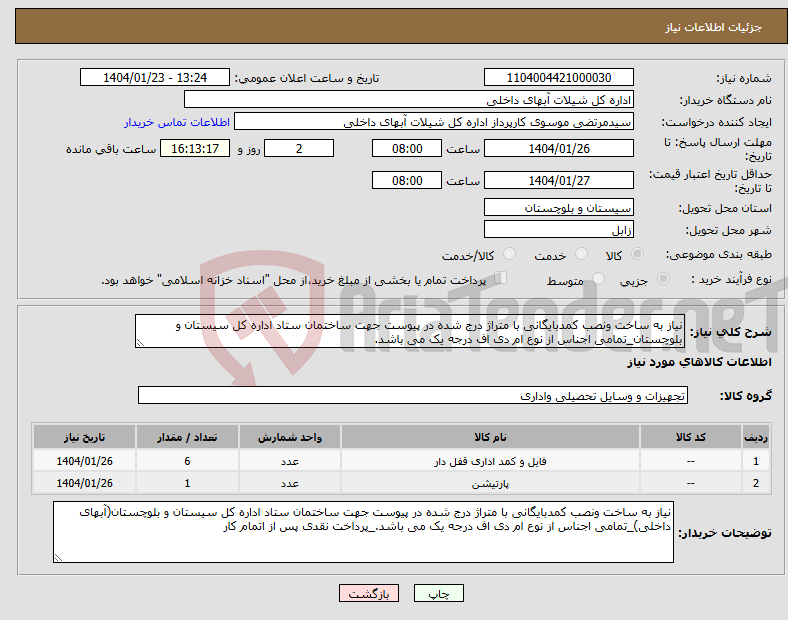The image size is (788, 620).
Task: Click the اطلاعات کالاهای مورد نیاز heading
Action: [699, 362]
